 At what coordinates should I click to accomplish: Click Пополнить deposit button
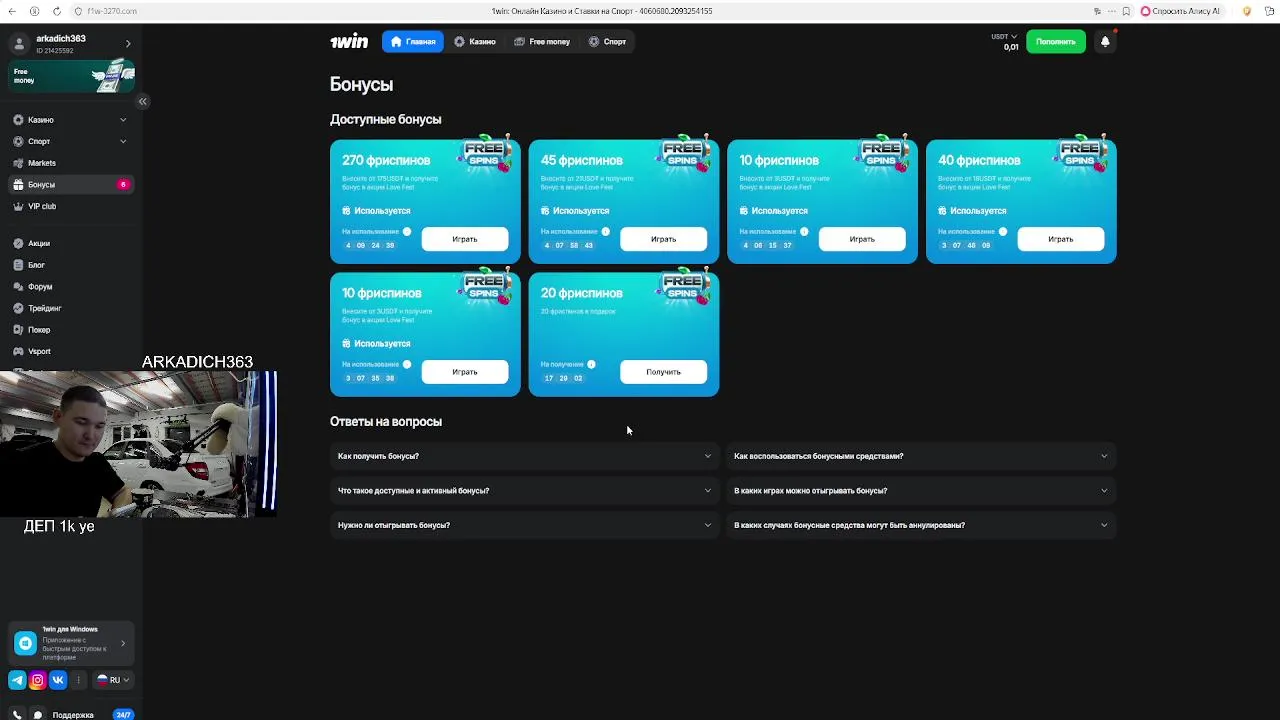[x=1056, y=42]
